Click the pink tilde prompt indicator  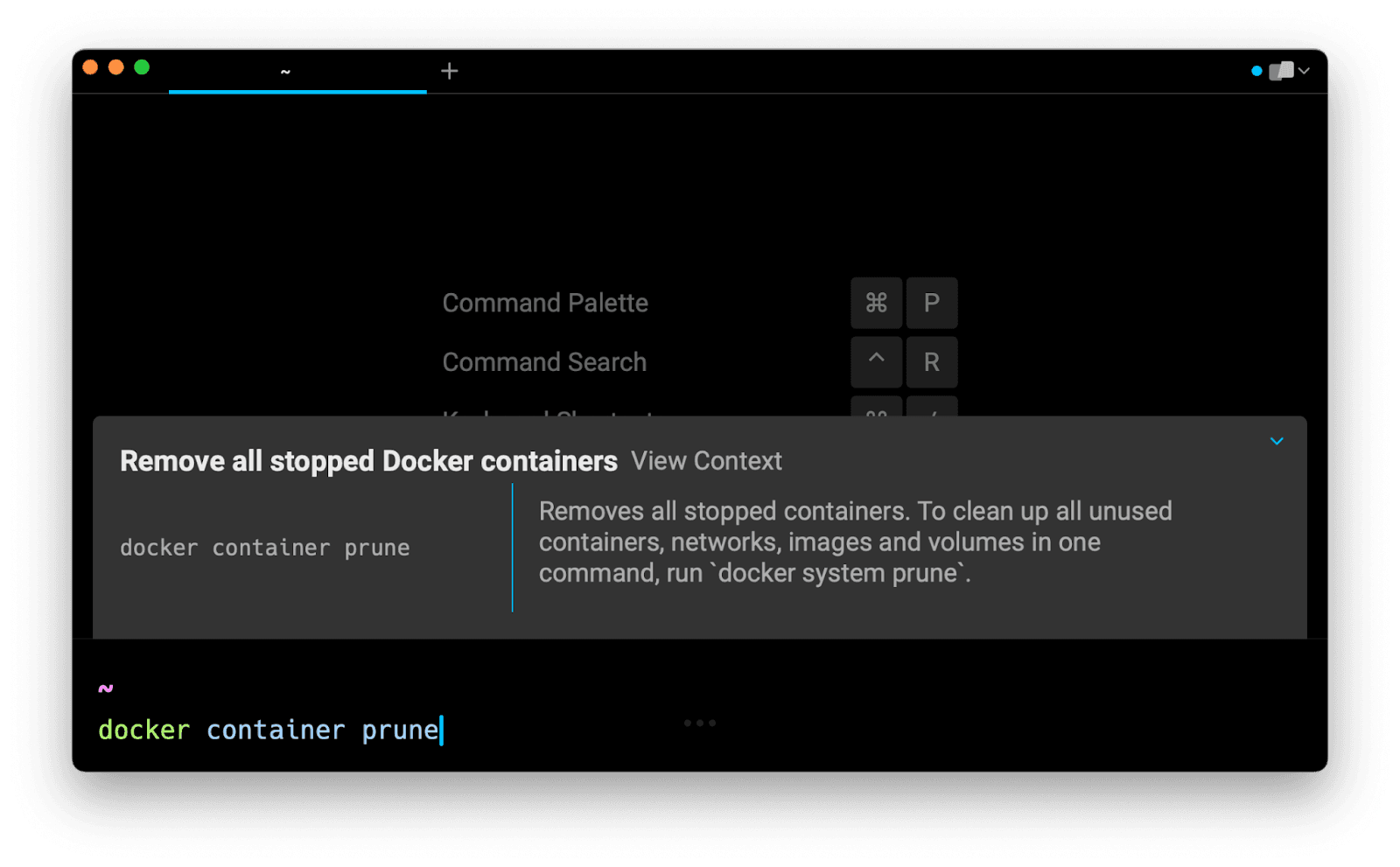pos(106,689)
